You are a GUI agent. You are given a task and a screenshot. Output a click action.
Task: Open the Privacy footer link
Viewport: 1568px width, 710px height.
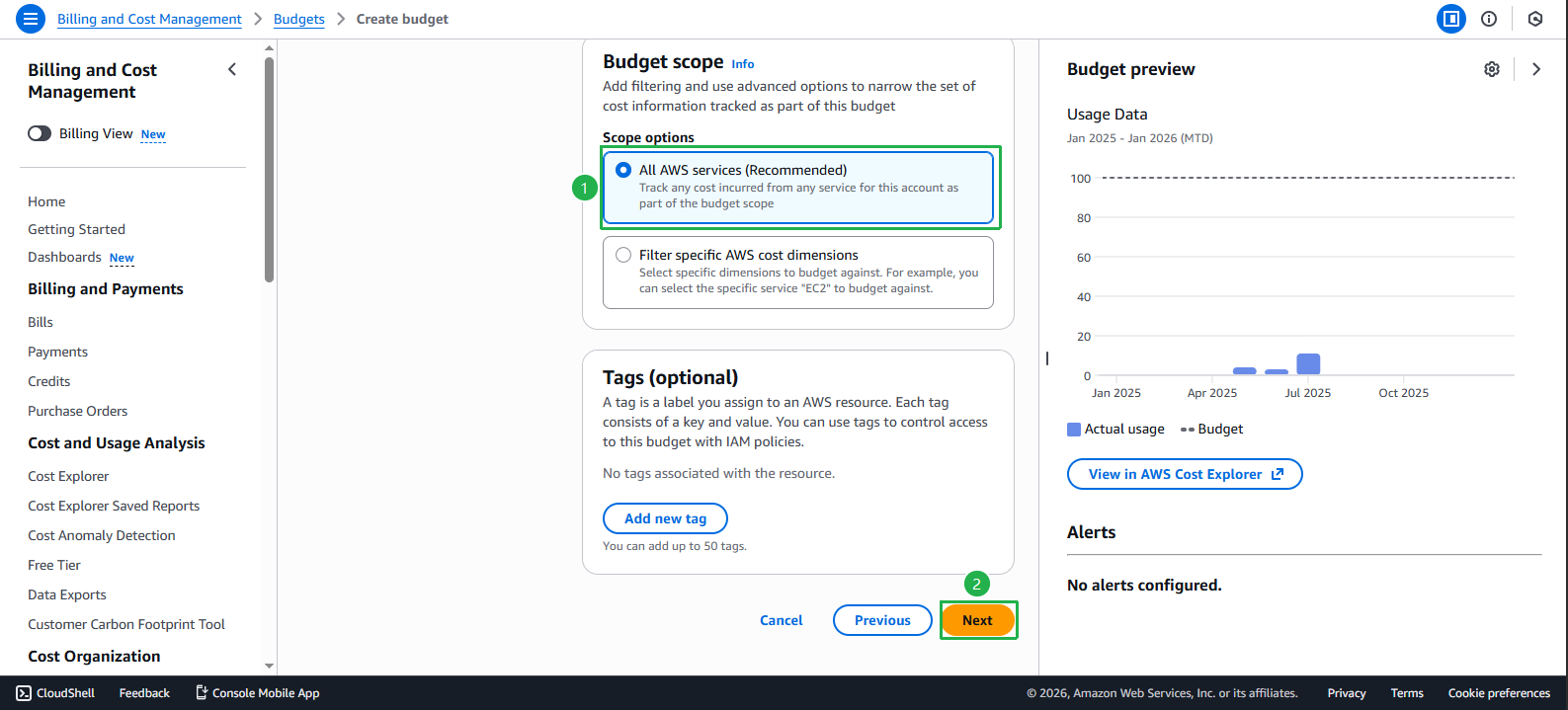point(1347,693)
